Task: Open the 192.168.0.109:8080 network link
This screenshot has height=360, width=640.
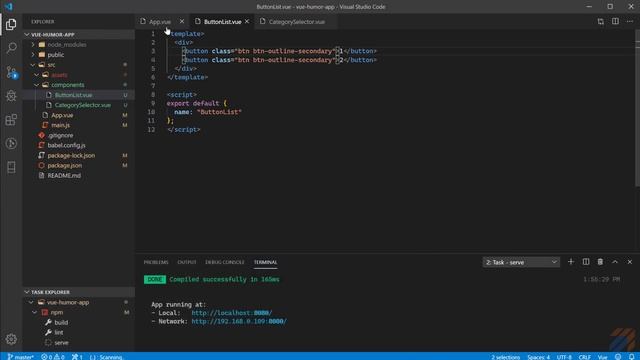Action: pyautogui.click(x=239, y=322)
